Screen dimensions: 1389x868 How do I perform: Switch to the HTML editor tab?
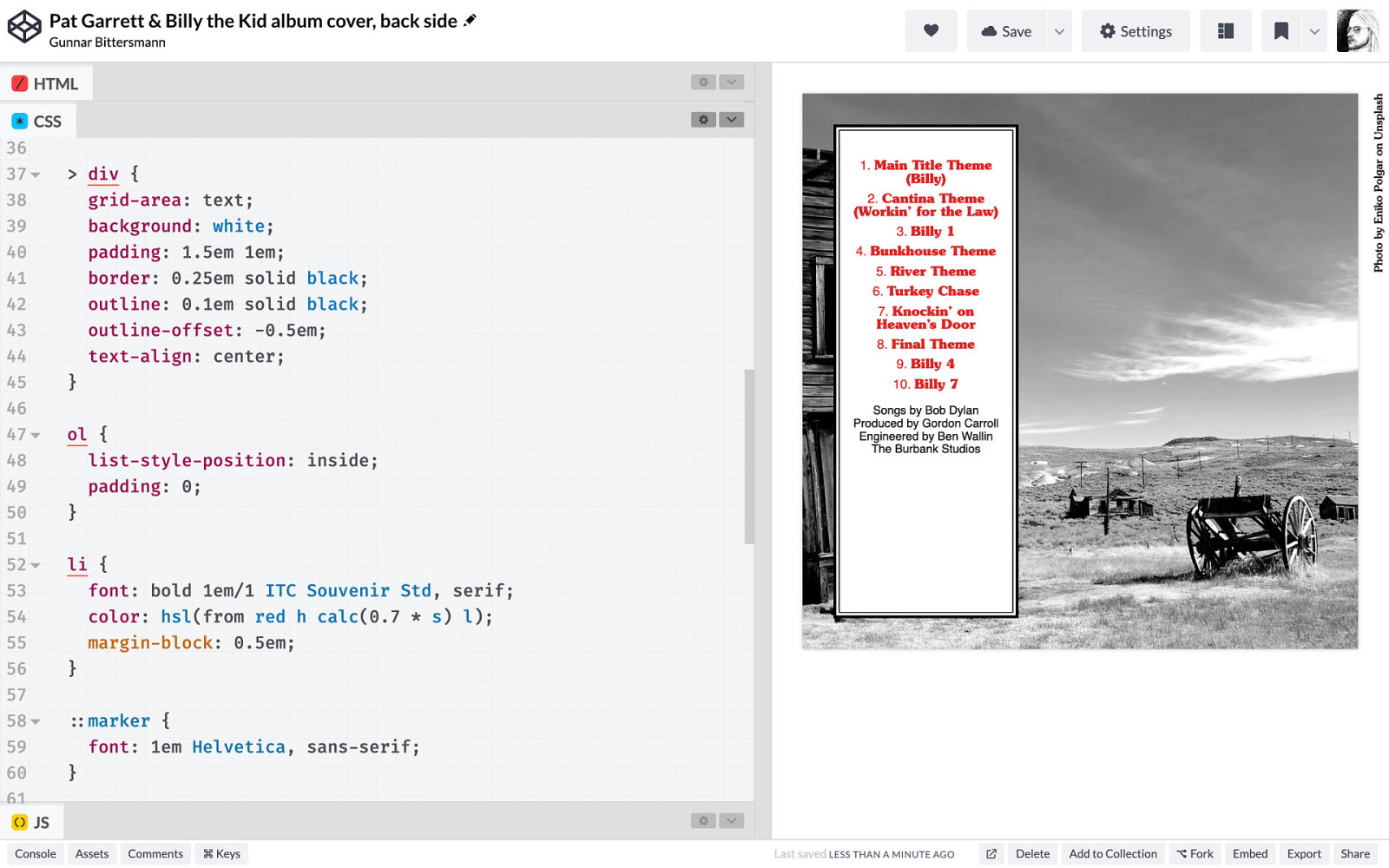tap(46, 83)
